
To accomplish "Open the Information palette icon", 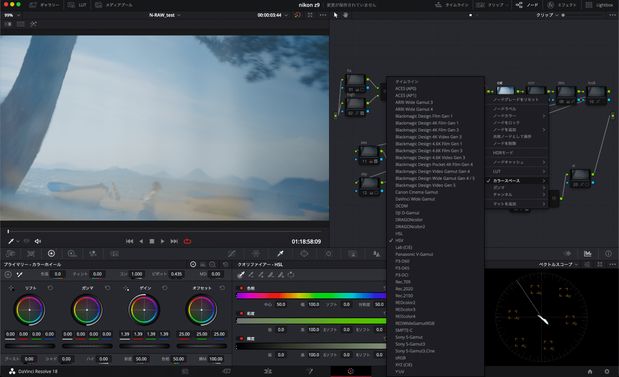I will [608, 253].
